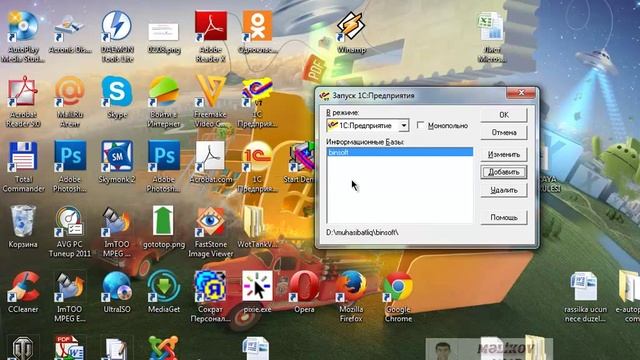Image resolution: width=640 pixels, height=360 pixels.
Task: Click the Добавить button
Action: [504, 172]
